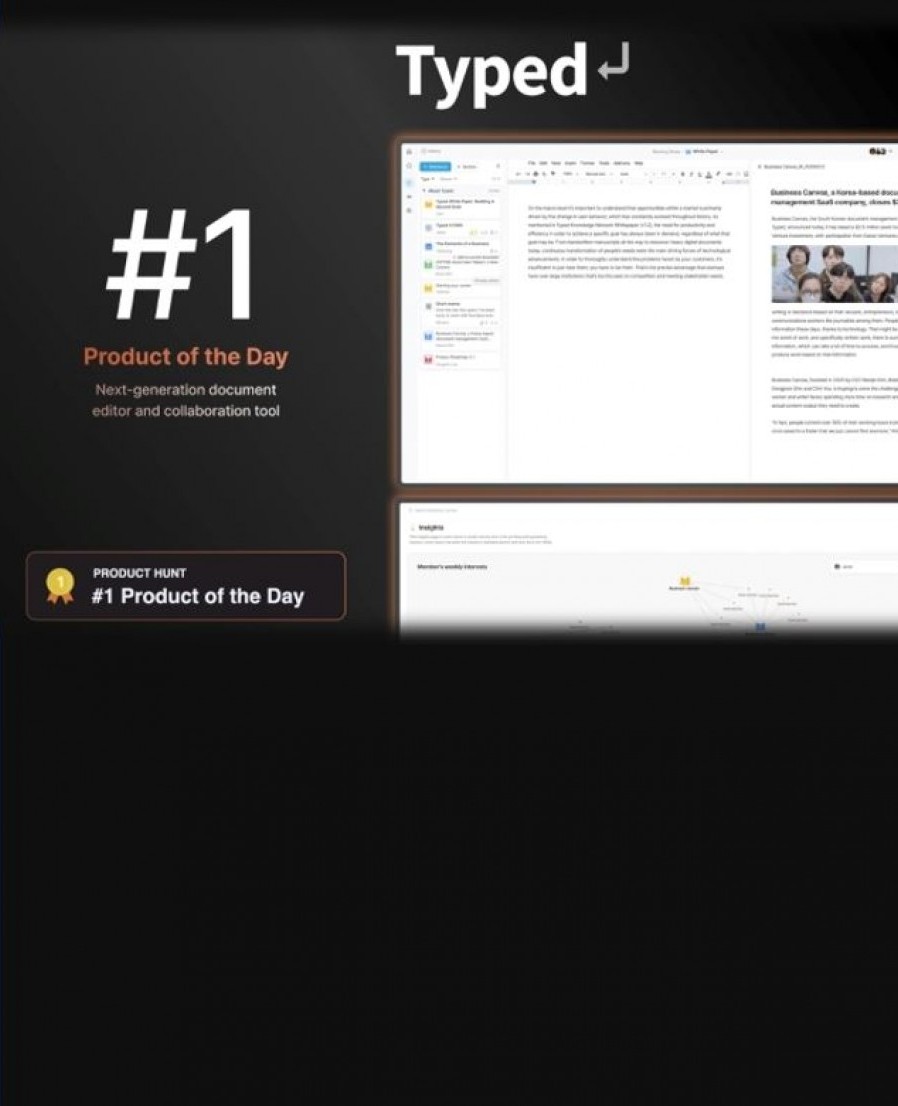This screenshot has height=1106, width=898.
Task: Click the collaborator avatars at top right
Action: [878, 152]
